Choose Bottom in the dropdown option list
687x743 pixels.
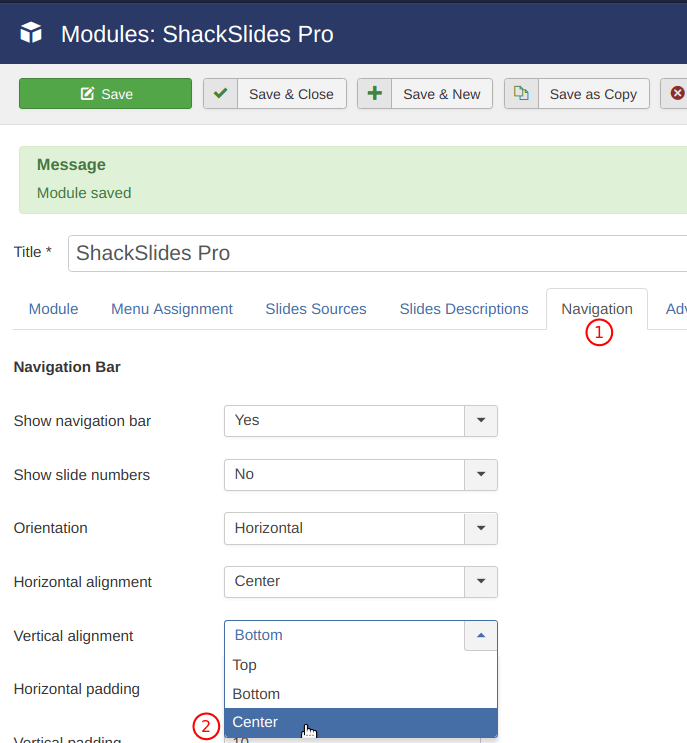[x=361, y=694]
